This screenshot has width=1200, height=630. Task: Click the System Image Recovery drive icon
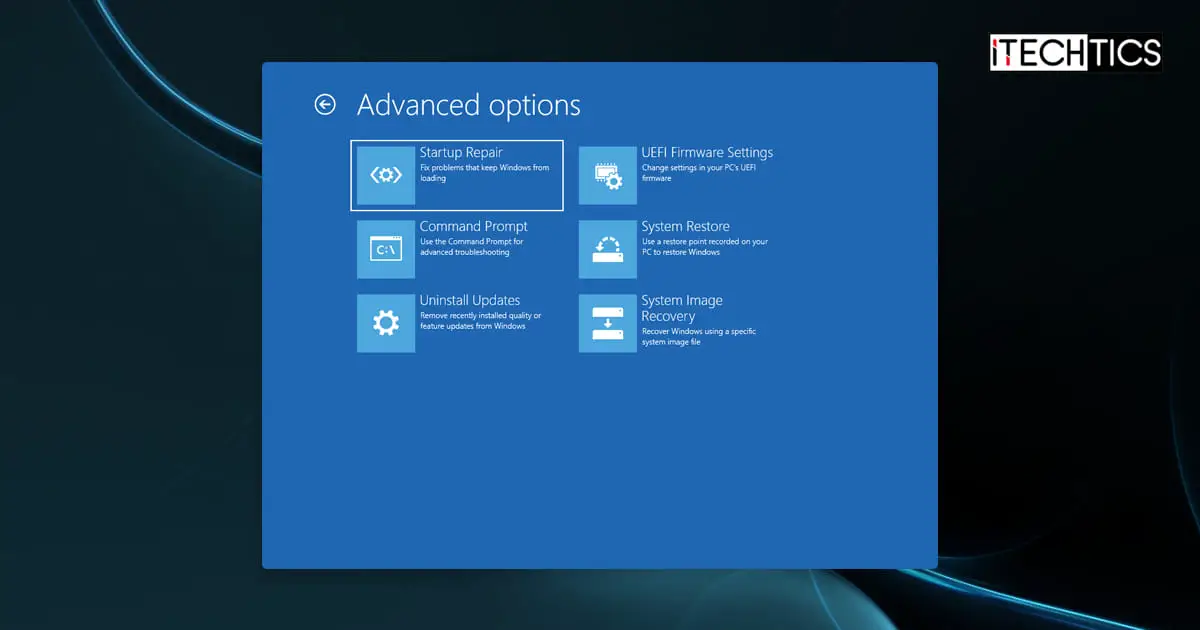(x=608, y=323)
